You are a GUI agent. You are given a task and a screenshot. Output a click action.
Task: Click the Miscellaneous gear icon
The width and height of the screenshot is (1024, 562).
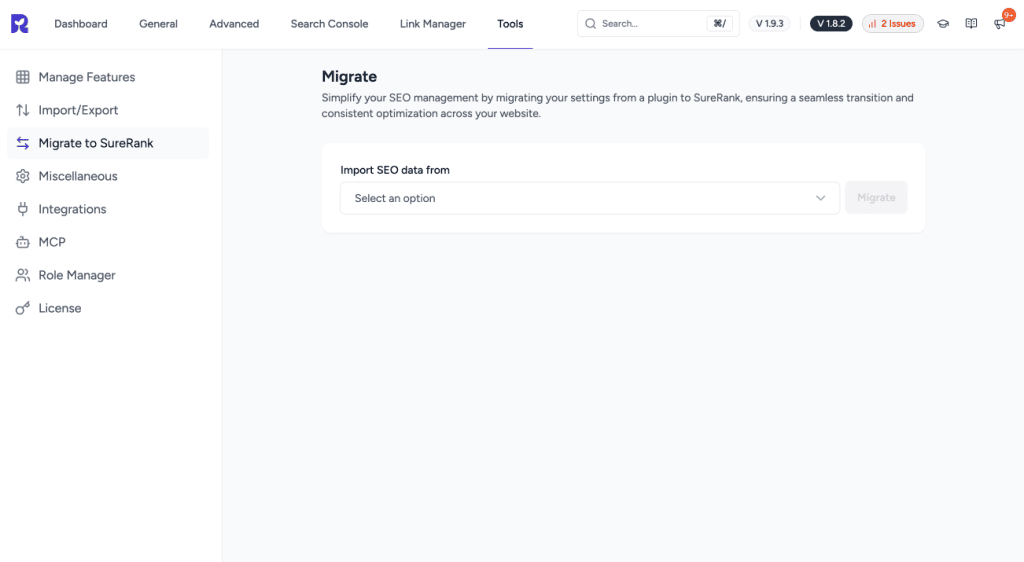pos(23,176)
